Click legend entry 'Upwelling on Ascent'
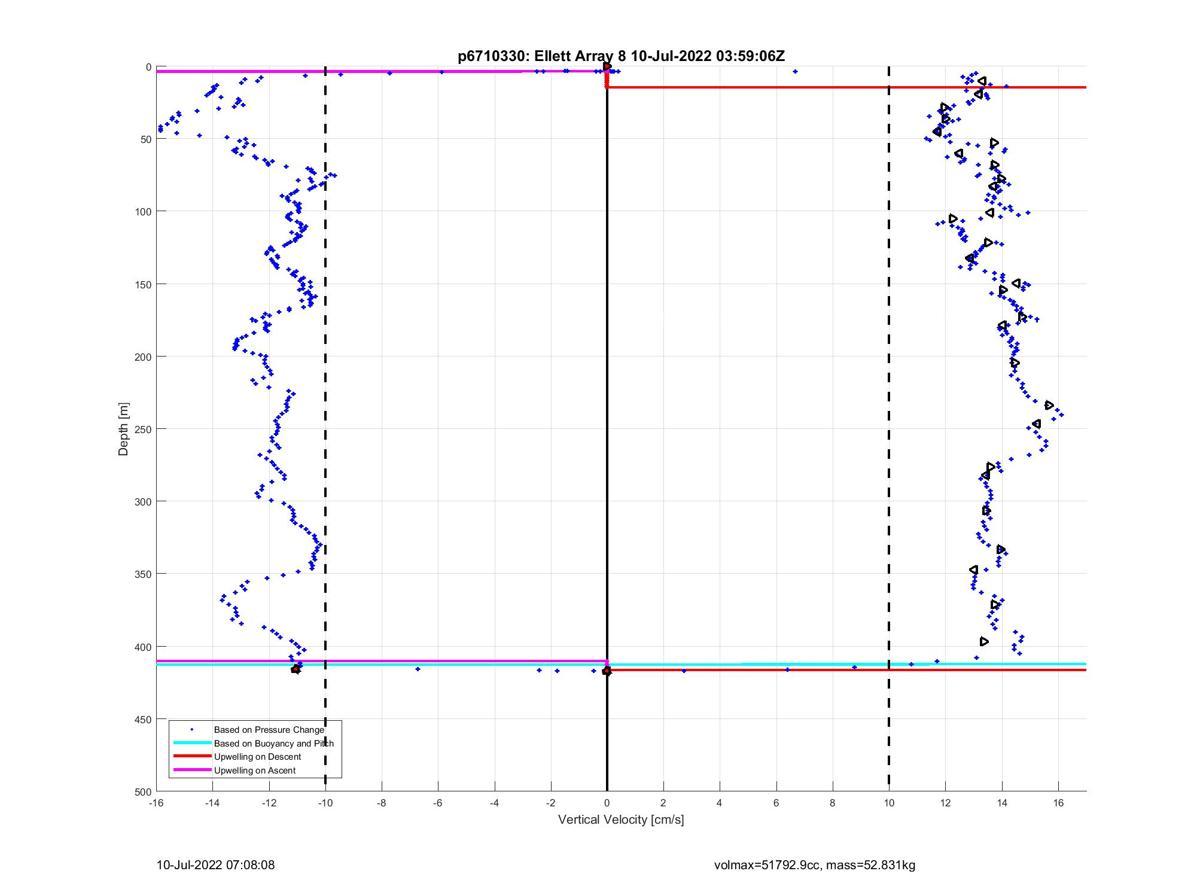Screen dimensions: 1200x889 click(255, 771)
